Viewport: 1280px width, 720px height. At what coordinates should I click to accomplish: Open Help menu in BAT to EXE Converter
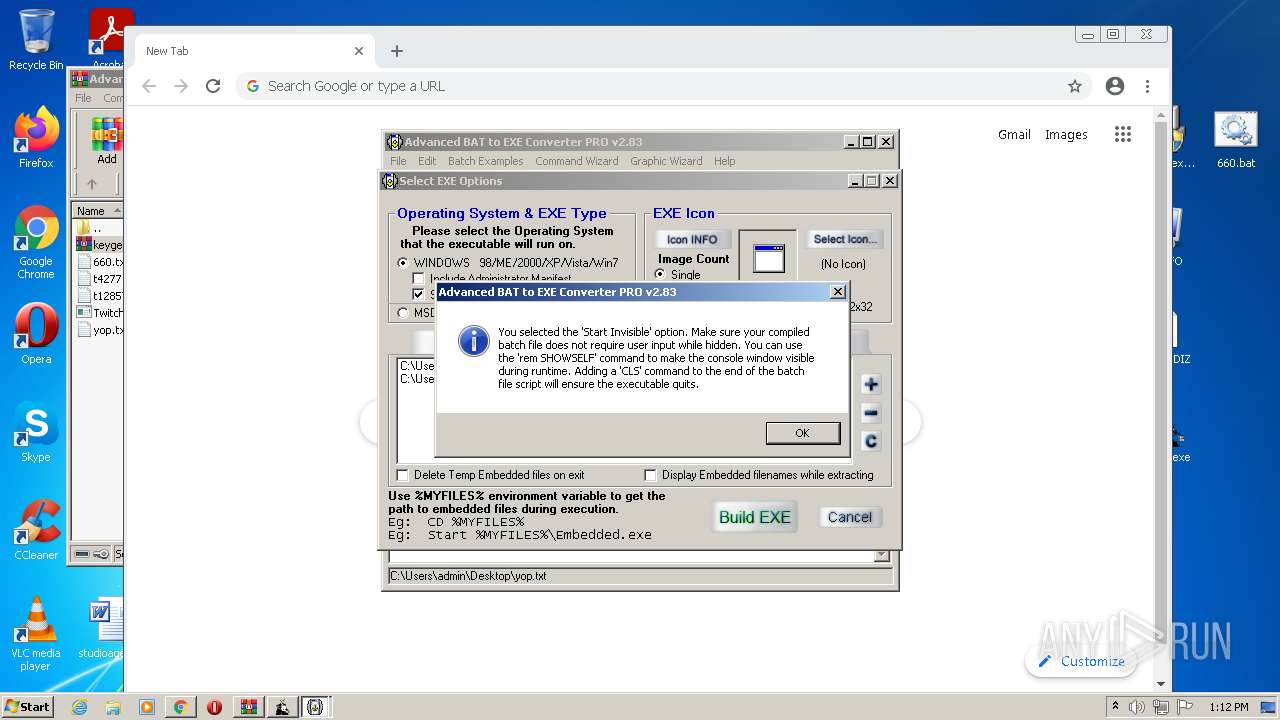(725, 161)
